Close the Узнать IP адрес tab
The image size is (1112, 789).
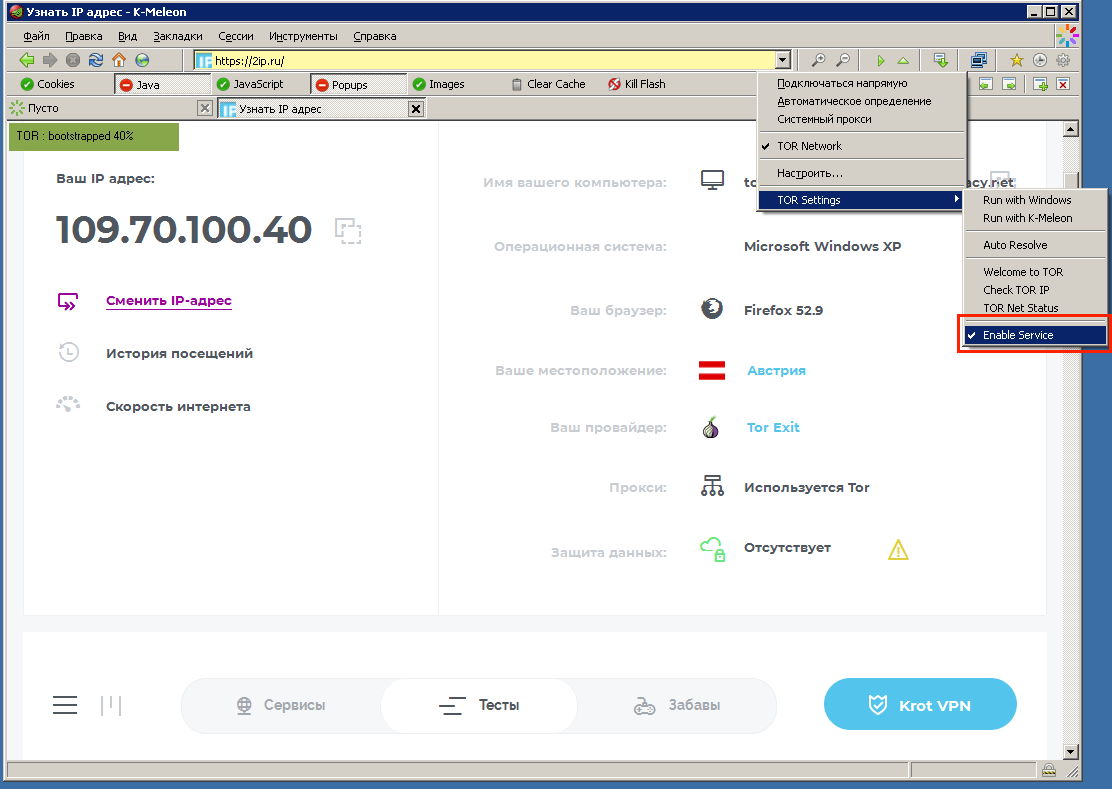(x=416, y=108)
